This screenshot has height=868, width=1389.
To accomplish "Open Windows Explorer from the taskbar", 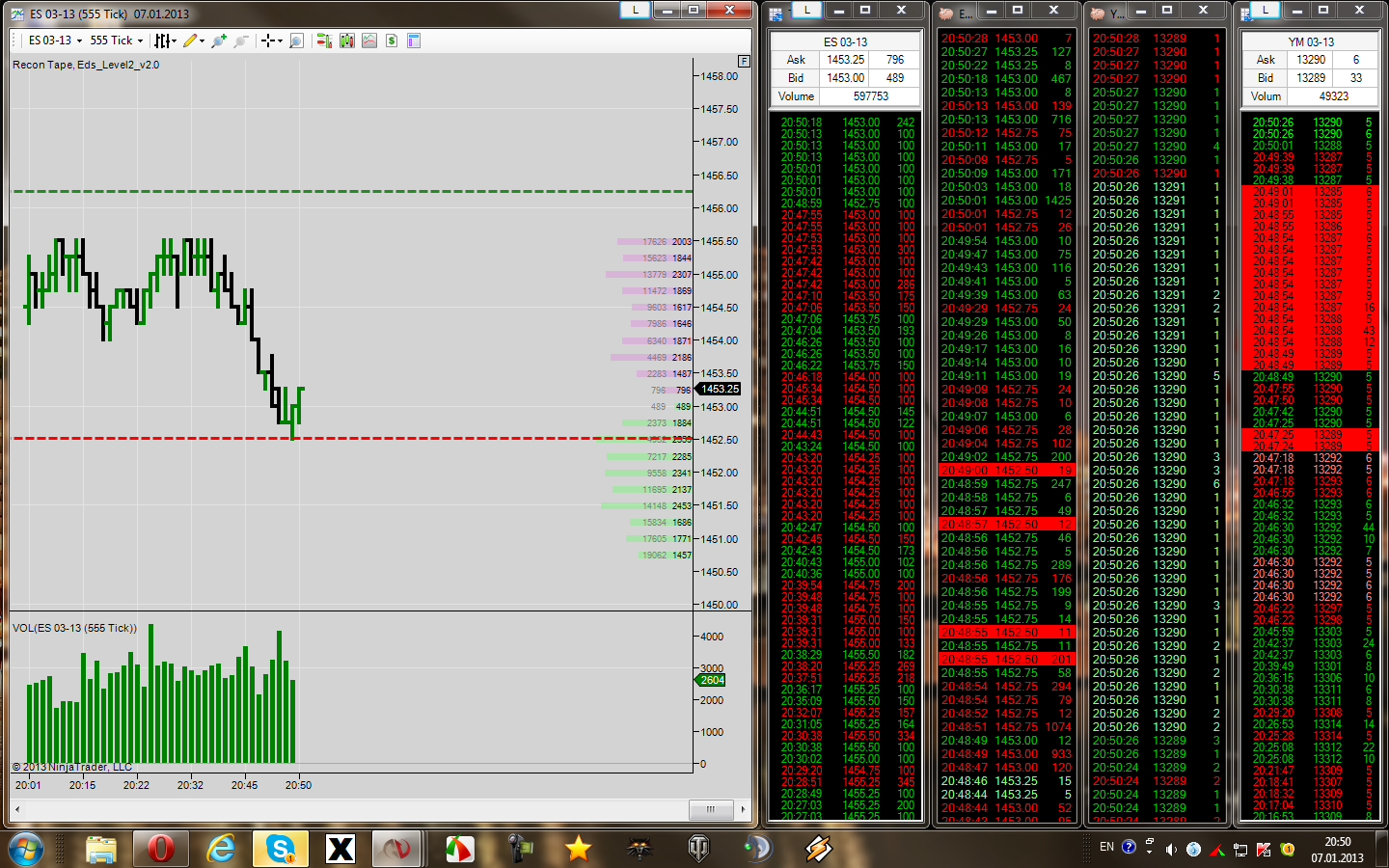I will 101,849.
